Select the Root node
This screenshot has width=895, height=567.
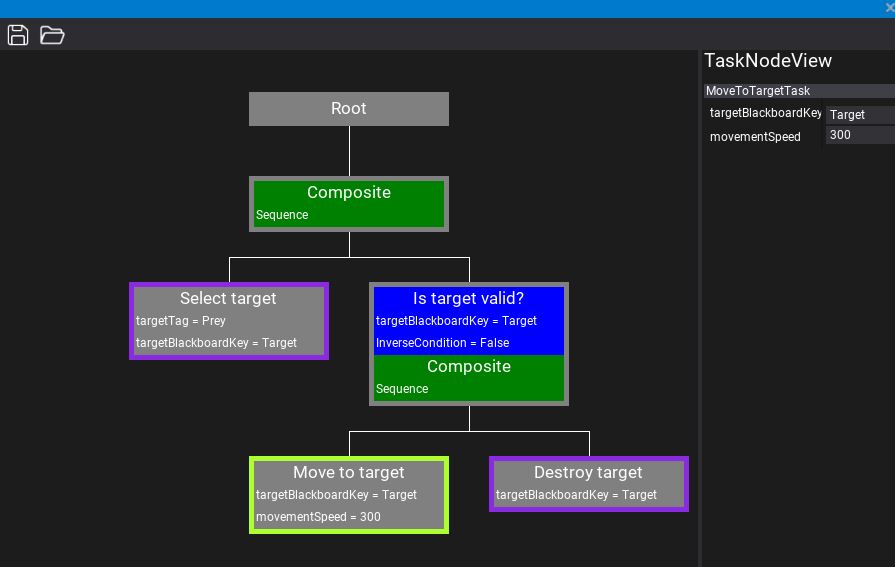pyautogui.click(x=349, y=108)
